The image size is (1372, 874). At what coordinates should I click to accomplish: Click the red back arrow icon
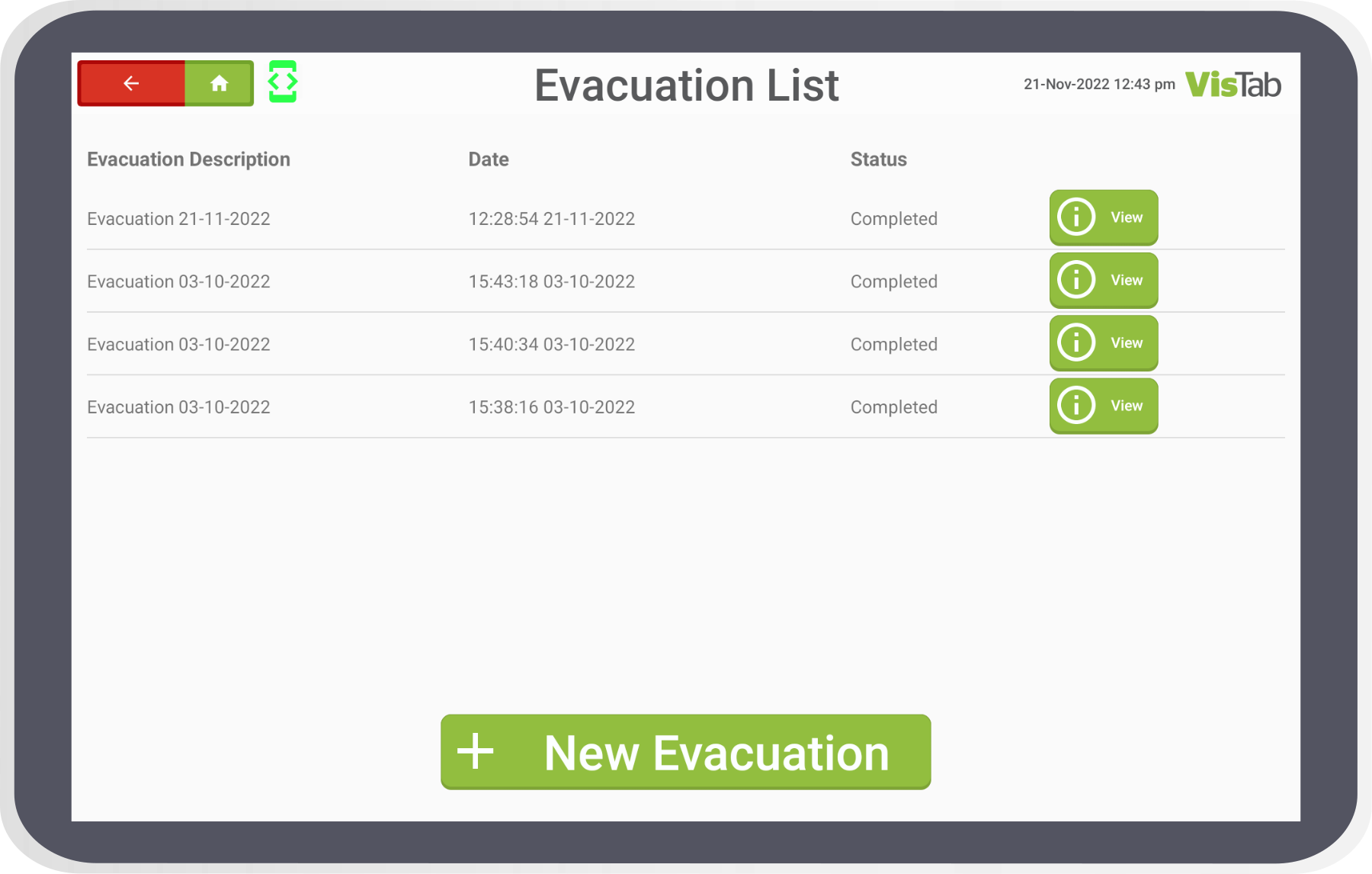tap(130, 84)
